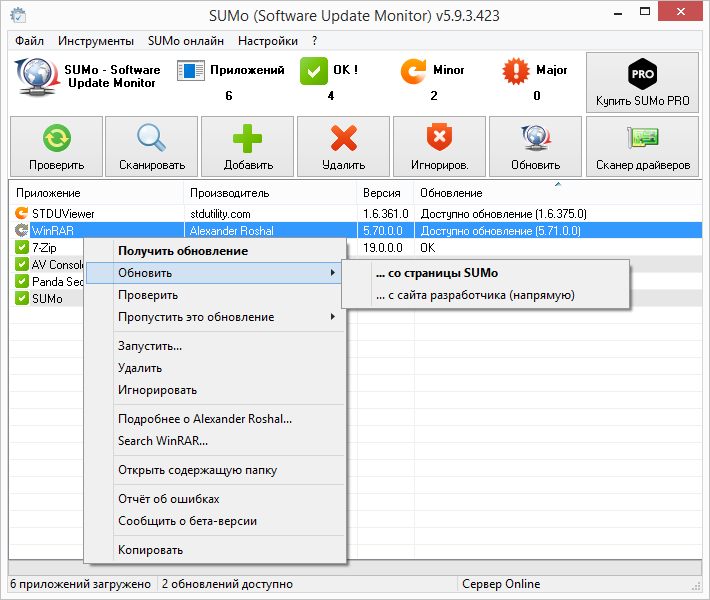
Task: Choose Игнорировать in the context menu
Action: [x=216, y=390]
